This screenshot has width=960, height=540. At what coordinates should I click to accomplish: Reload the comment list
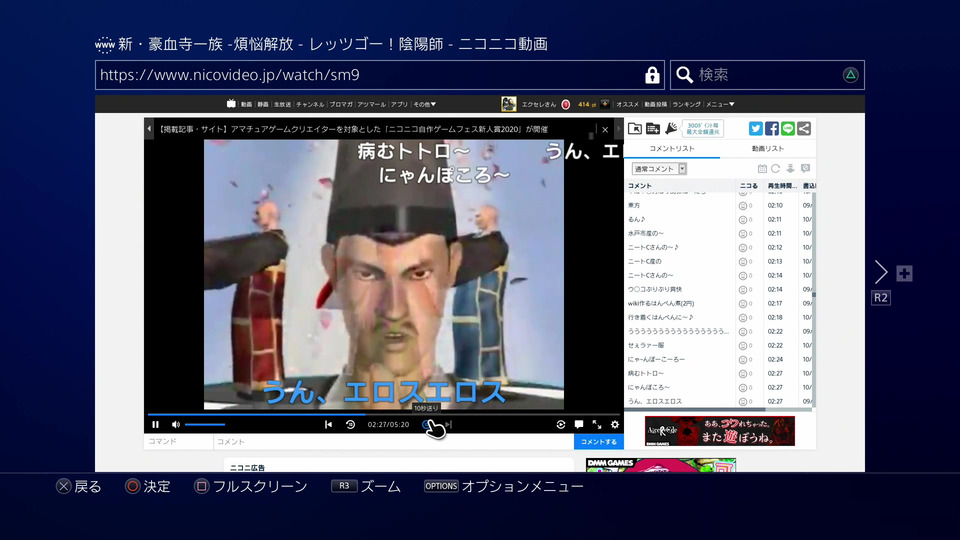776,168
